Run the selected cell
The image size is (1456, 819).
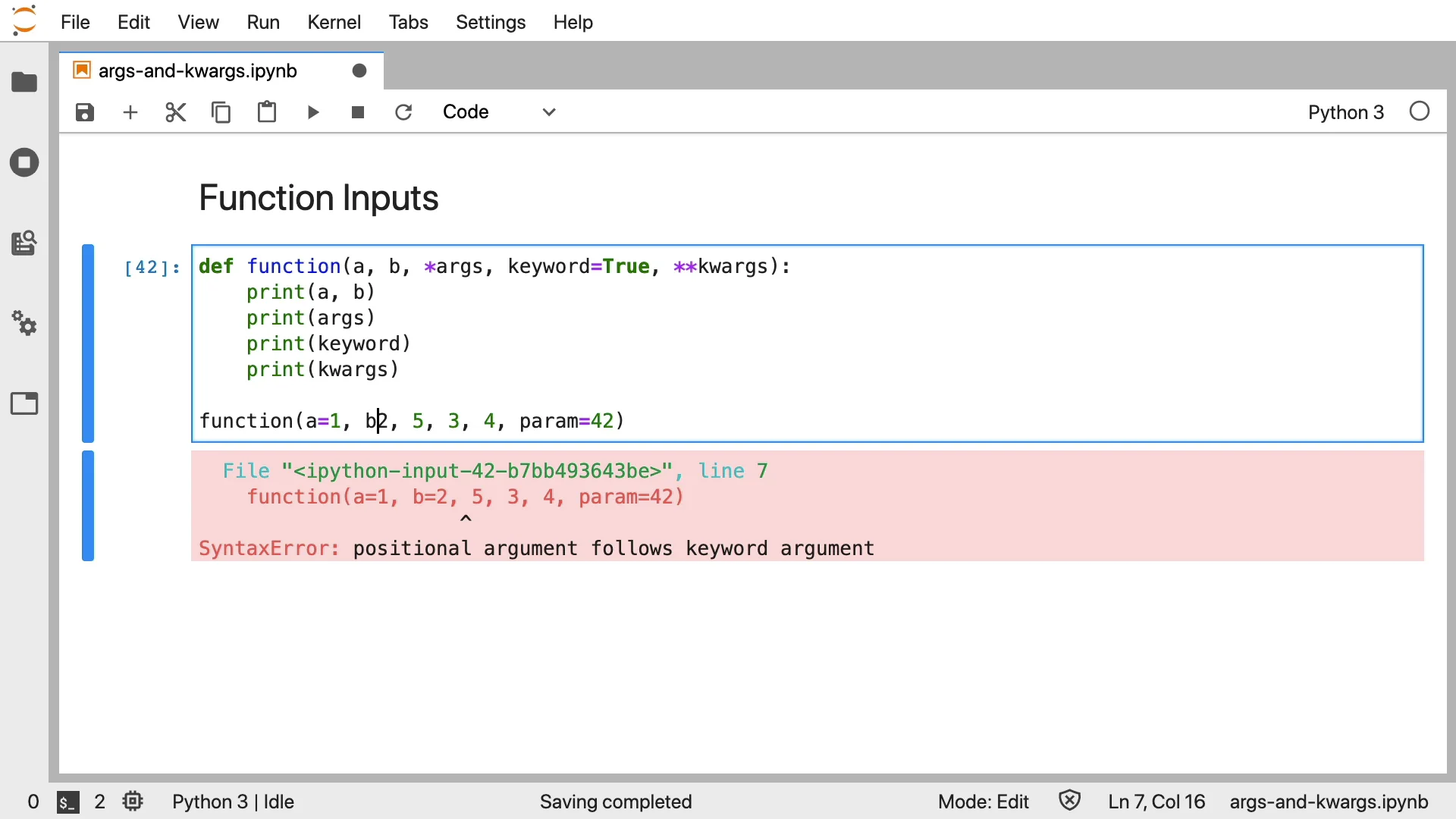pos(312,112)
